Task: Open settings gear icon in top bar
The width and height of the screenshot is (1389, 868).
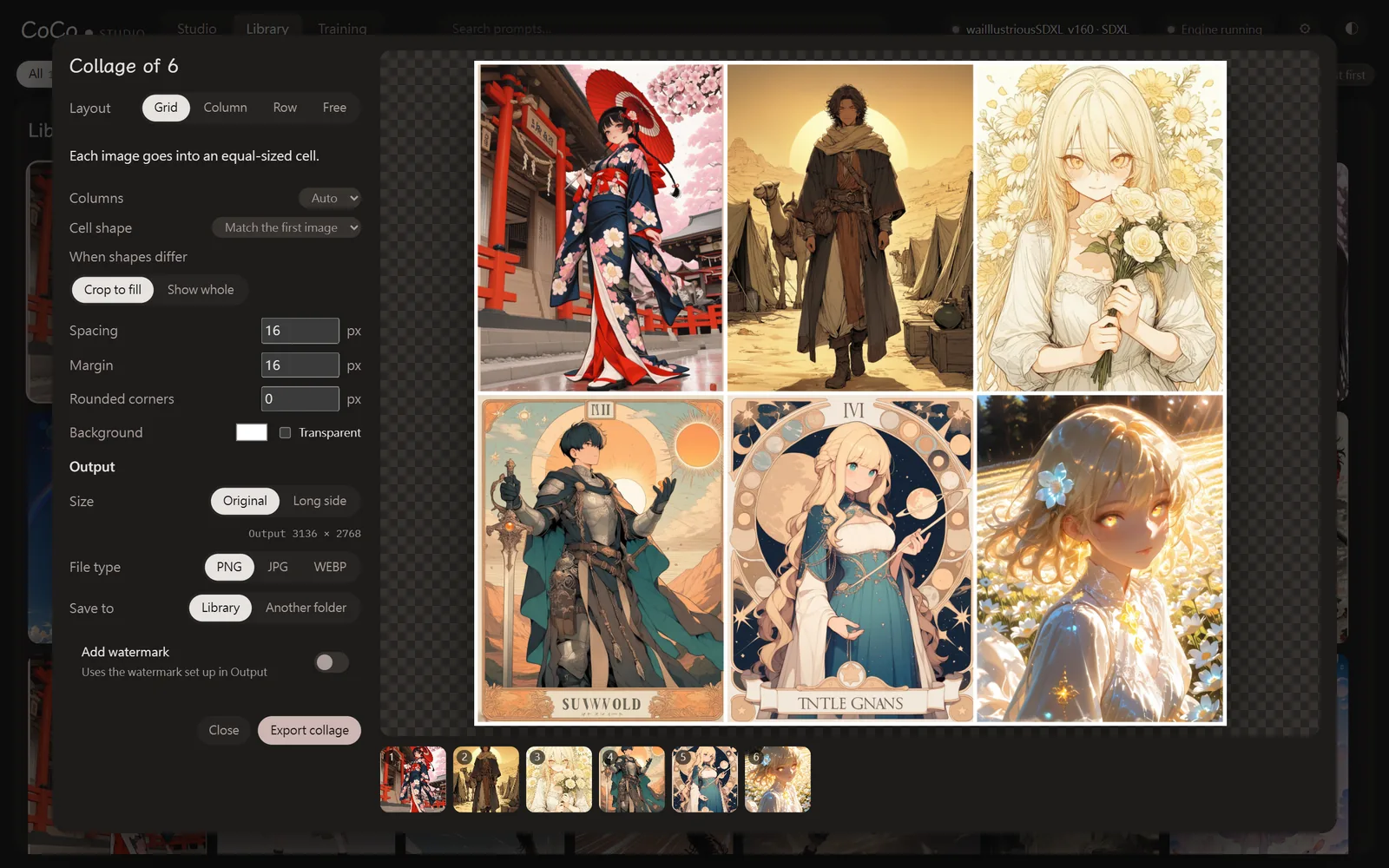Action: tap(1305, 29)
